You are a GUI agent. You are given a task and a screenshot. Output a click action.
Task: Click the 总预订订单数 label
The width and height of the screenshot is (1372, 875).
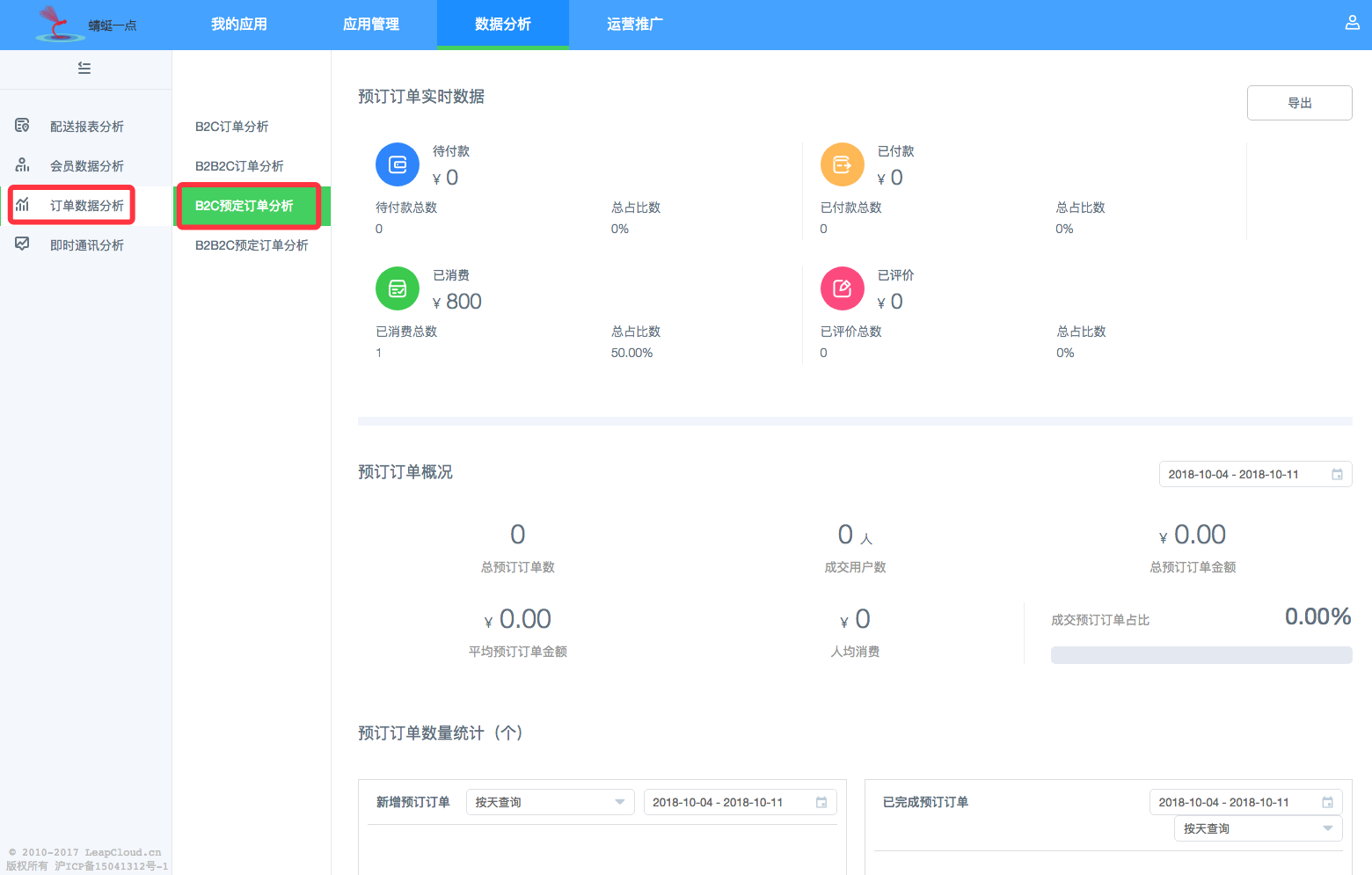tap(518, 567)
